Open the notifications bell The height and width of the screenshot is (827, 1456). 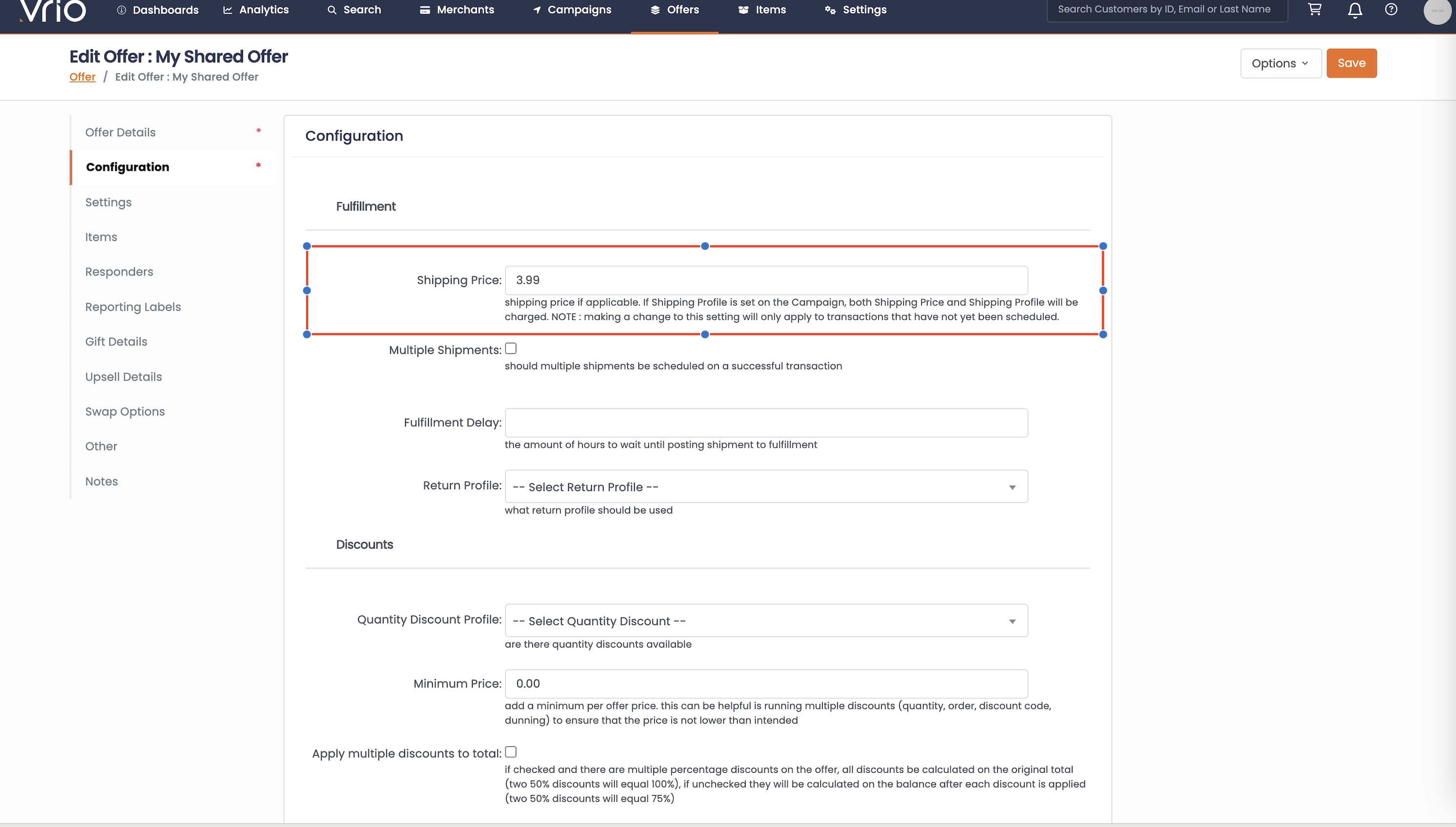pyautogui.click(x=1355, y=10)
